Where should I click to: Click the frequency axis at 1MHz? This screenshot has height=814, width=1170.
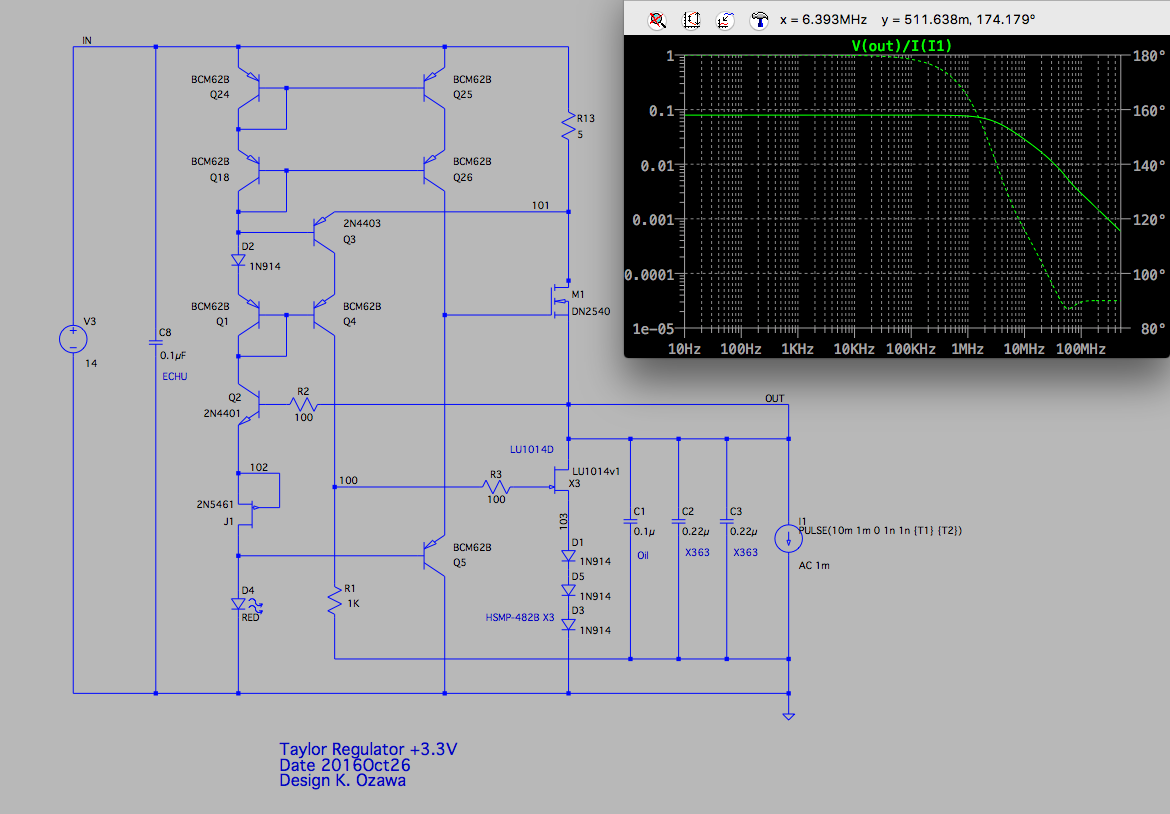pos(967,349)
